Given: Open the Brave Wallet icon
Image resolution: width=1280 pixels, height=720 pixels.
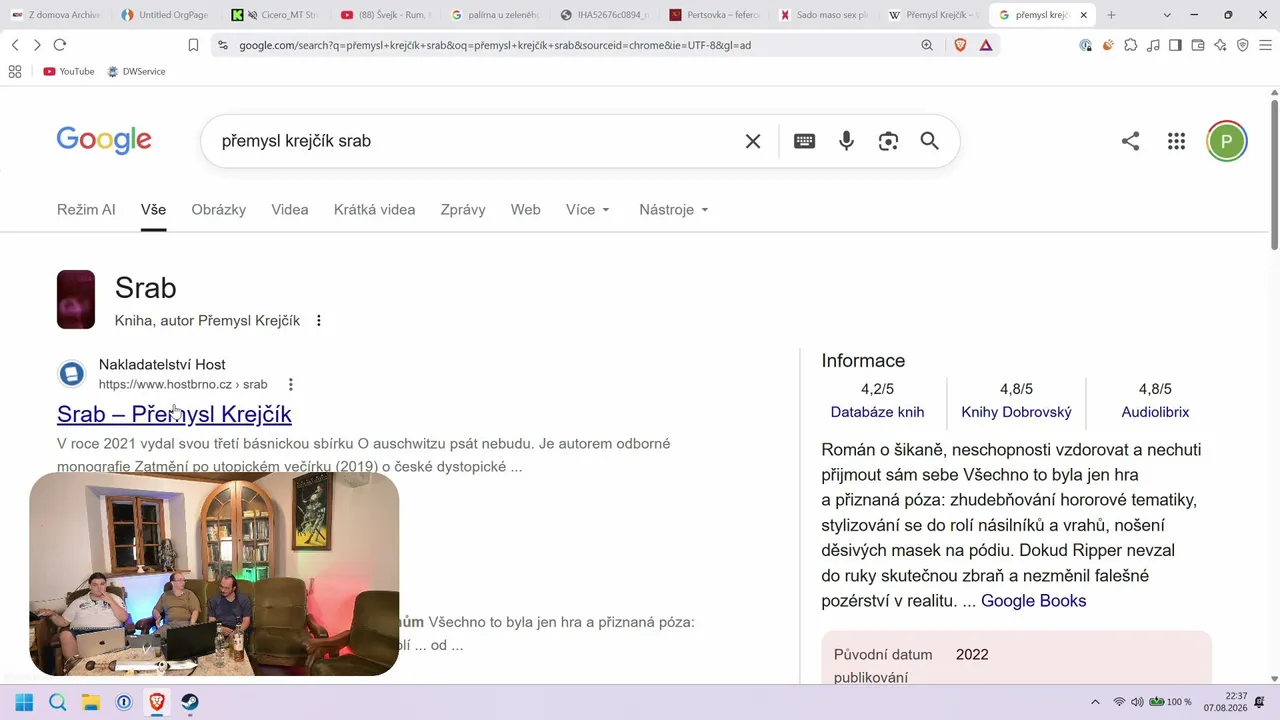Looking at the screenshot, I should pyautogui.click(x=1198, y=45).
